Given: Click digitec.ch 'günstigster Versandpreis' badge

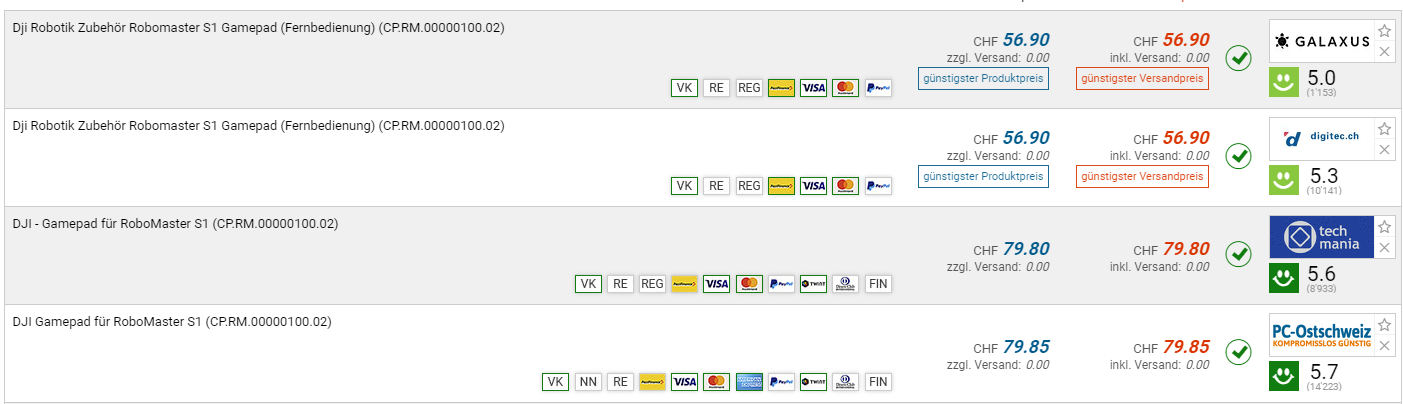Looking at the screenshot, I should [1142, 176].
